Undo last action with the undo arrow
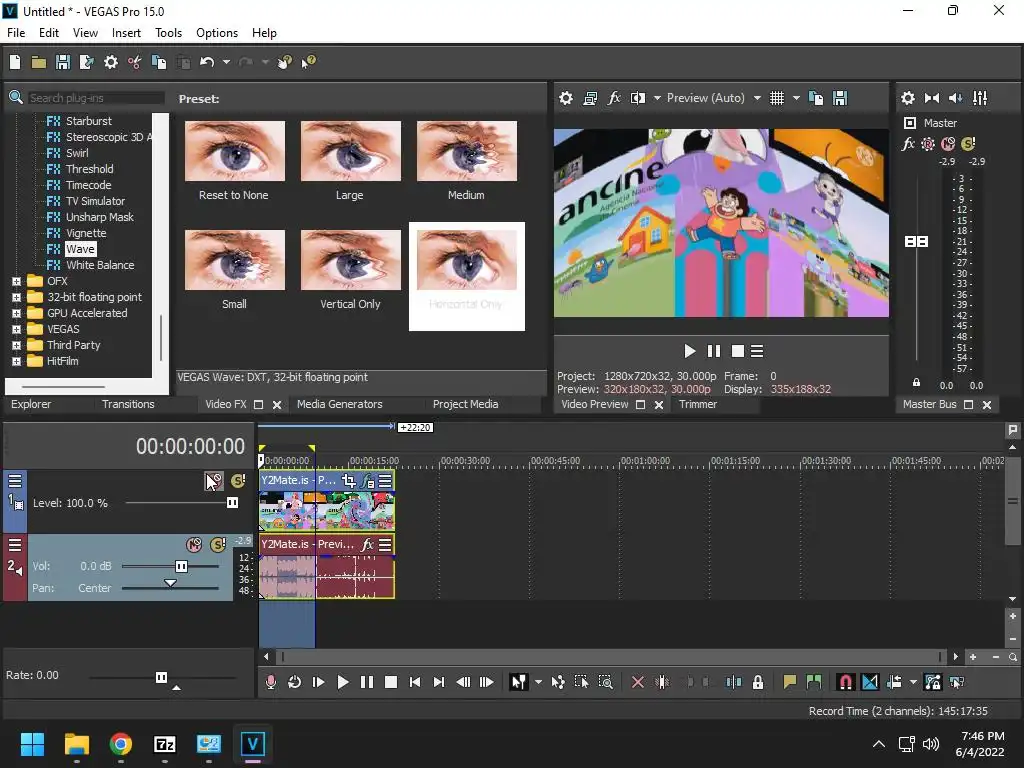Image resolution: width=1024 pixels, height=768 pixels. point(207,62)
